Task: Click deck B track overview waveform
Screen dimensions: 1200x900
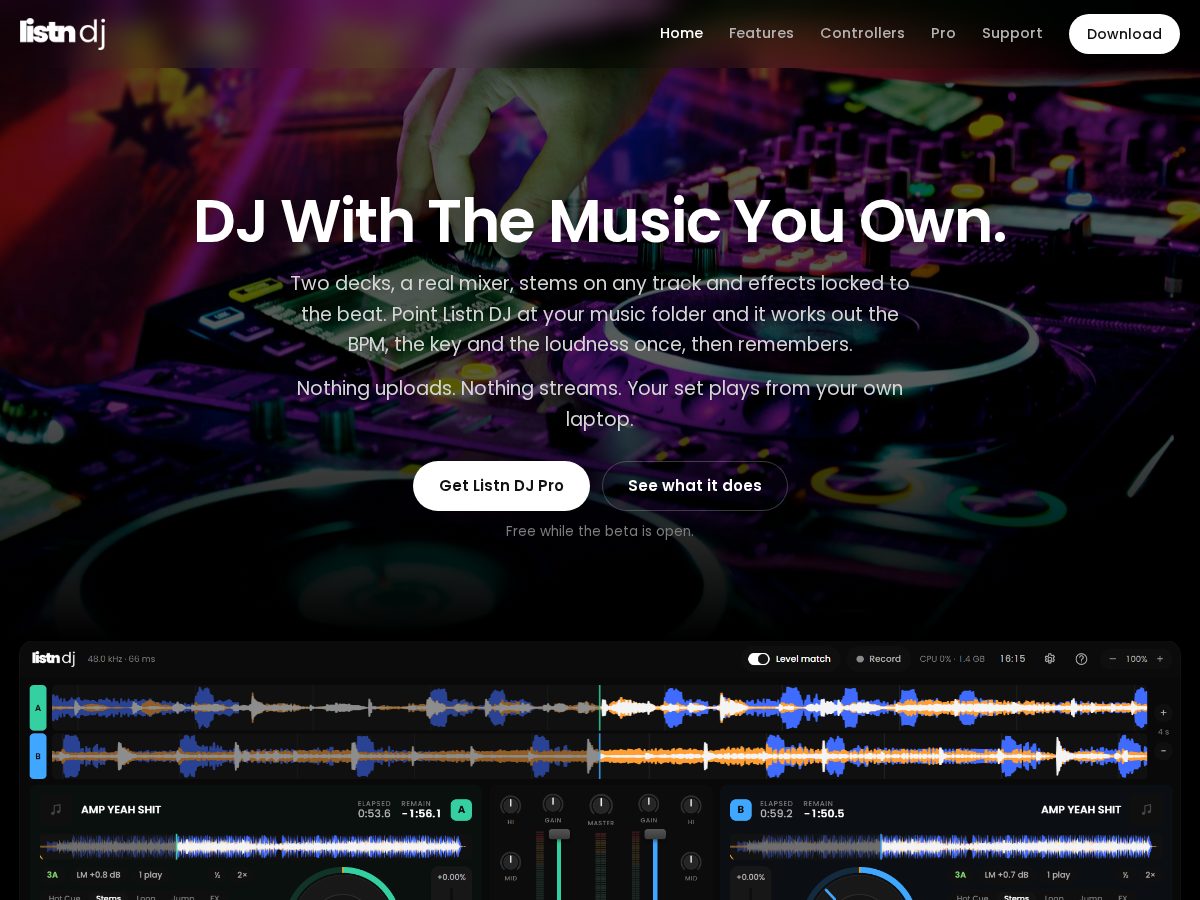Action: point(944,846)
